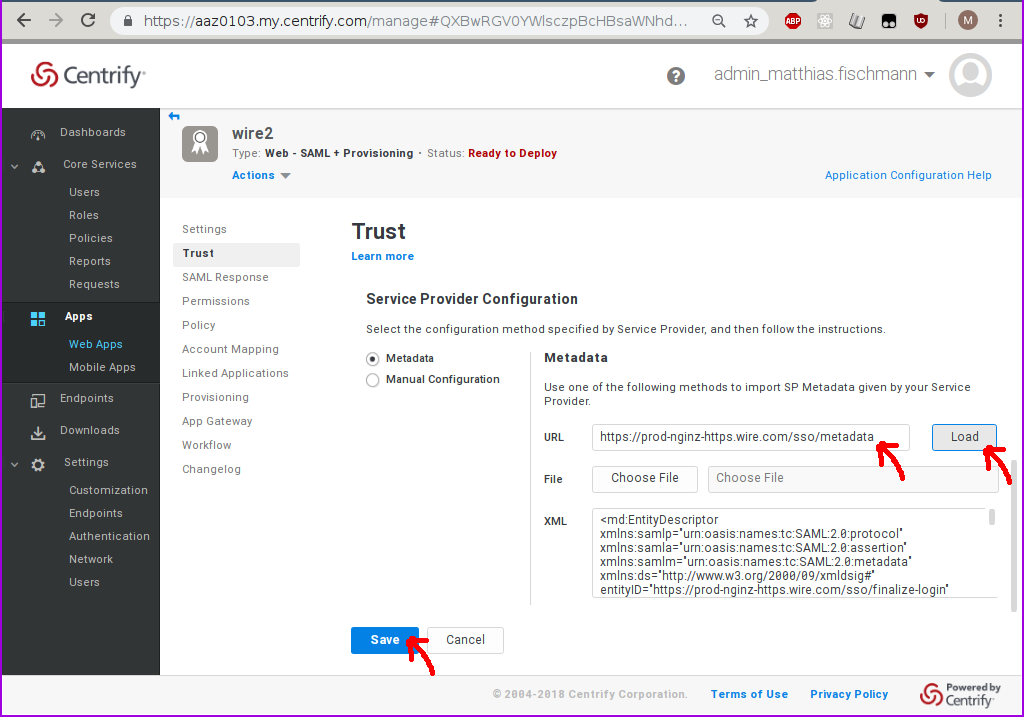1024x717 pixels.
Task: Click the Apps grid icon
Action: click(38, 319)
